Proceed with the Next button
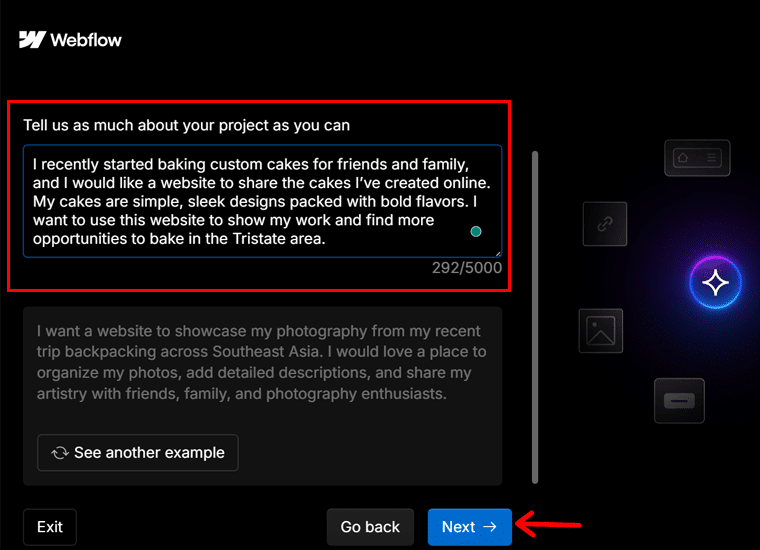Image resolution: width=760 pixels, height=550 pixels. tap(470, 527)
